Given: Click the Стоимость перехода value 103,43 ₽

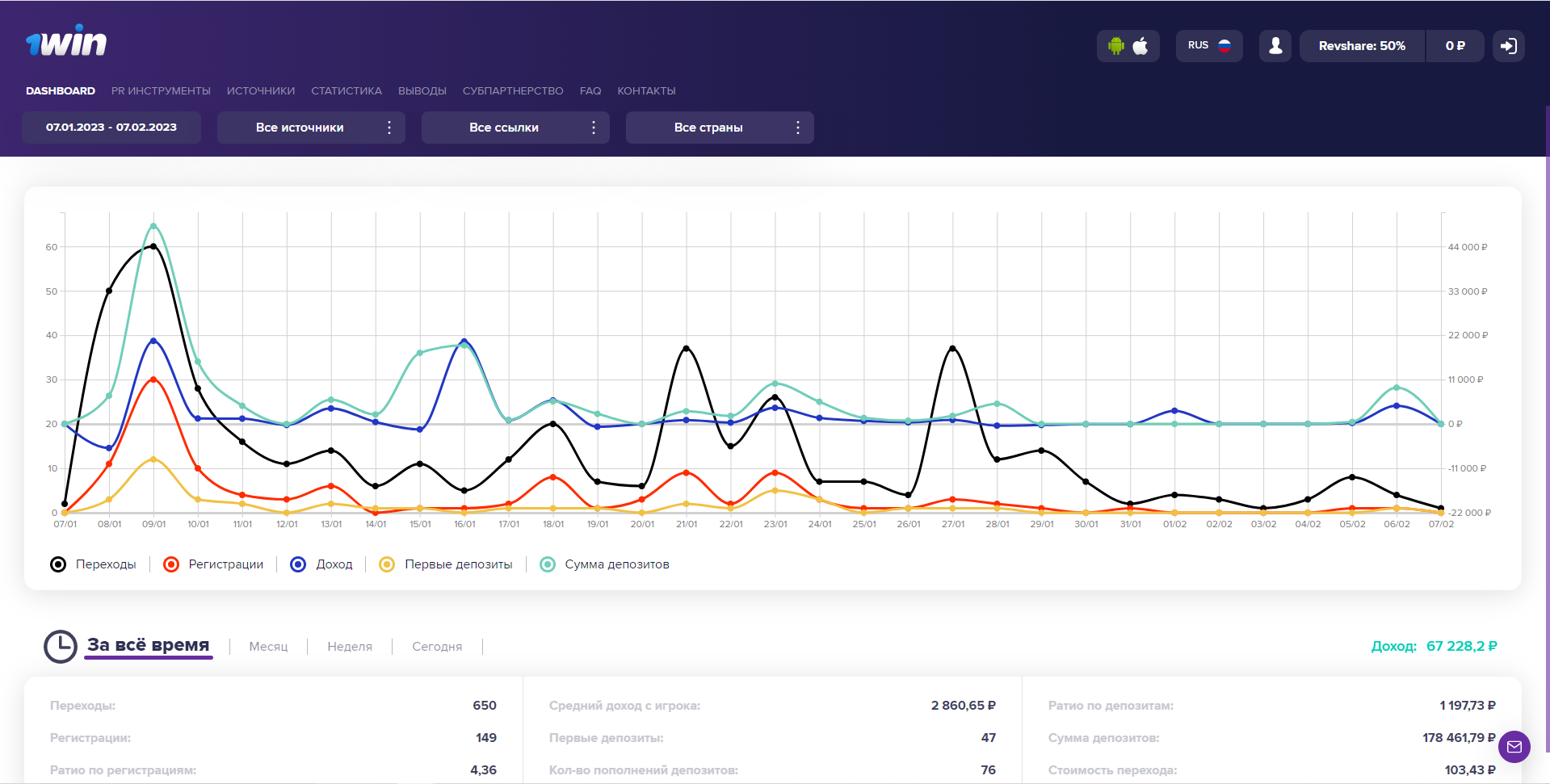Looking at the screenshot, I should [1470, 770].
